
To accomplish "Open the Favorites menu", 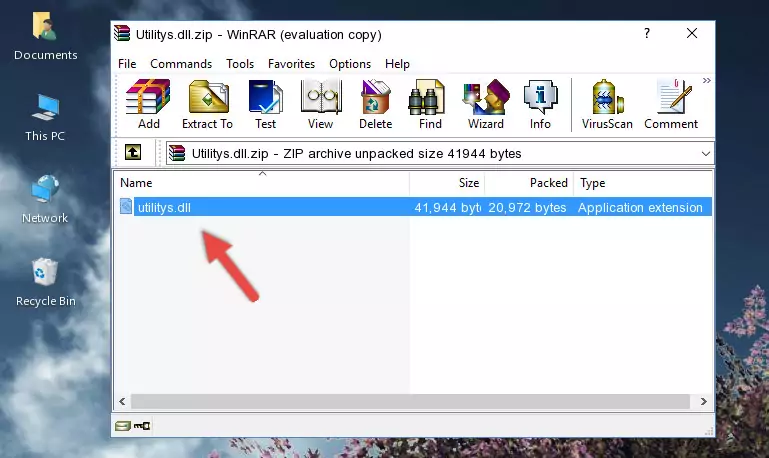I will click(291, 64).
